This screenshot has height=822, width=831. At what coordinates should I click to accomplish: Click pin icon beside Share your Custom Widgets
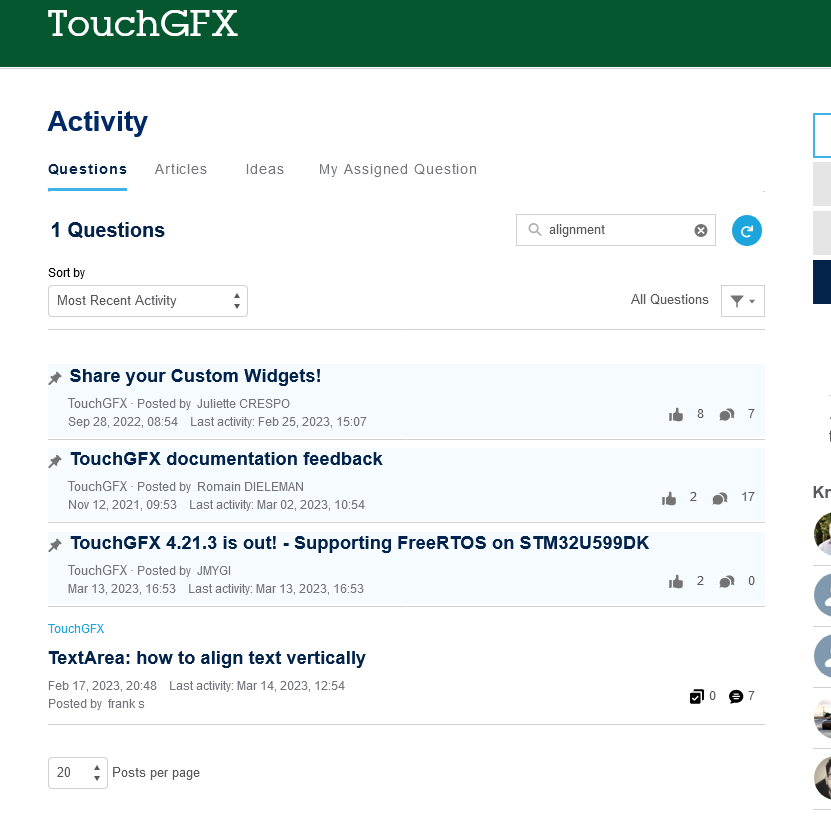pyautogui.click(x=55, y=378)
